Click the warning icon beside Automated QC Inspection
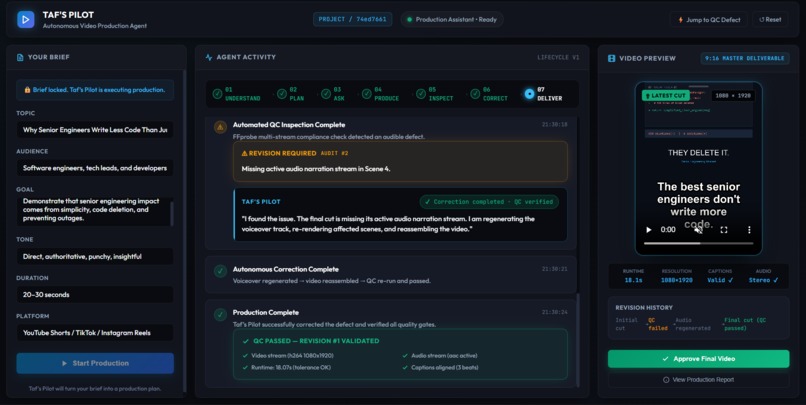The width and height of the screenshot is (806, 405). (221, 126)
